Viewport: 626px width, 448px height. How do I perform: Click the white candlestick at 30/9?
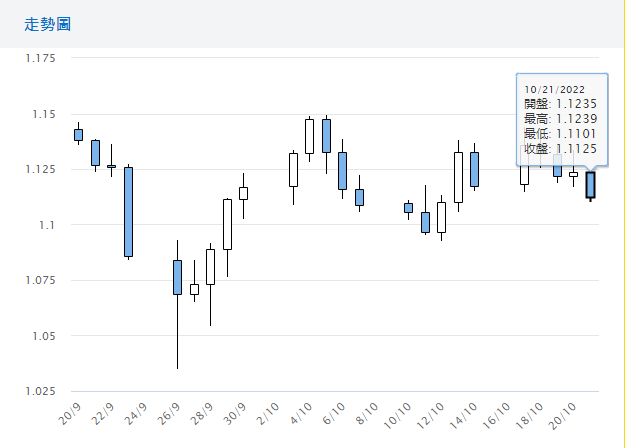tap(243, 193)
